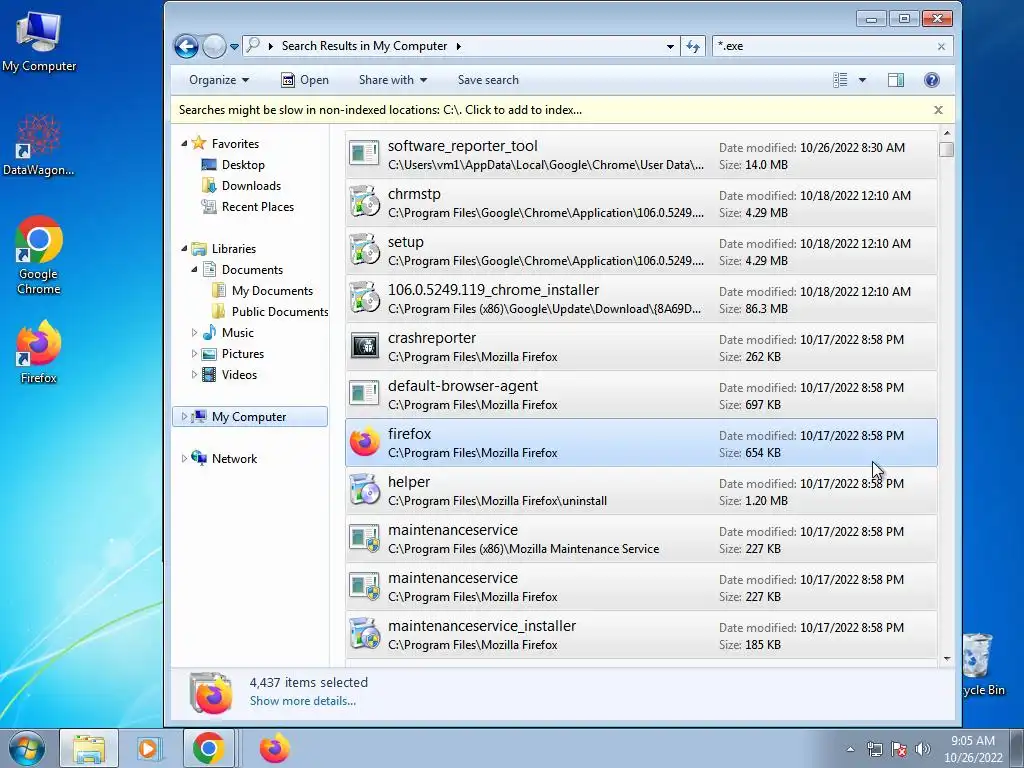Select Network in navigation pane
The image size is (1024, 768).
coord(234,458)
